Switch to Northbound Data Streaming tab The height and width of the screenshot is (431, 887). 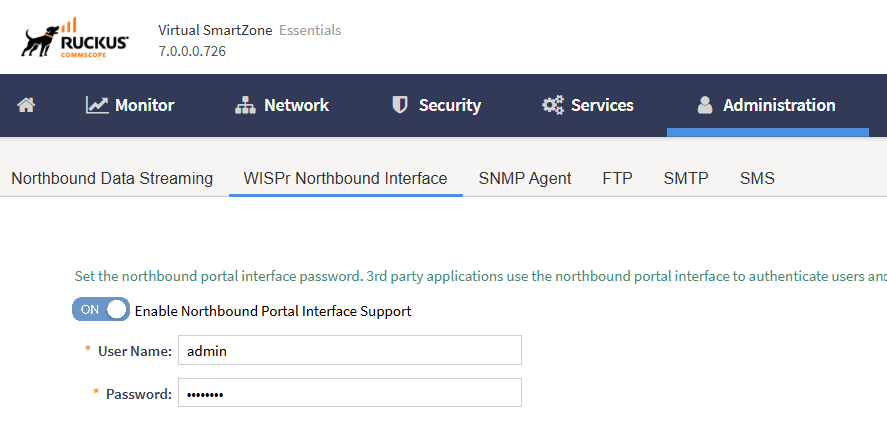tap(112, 179)
